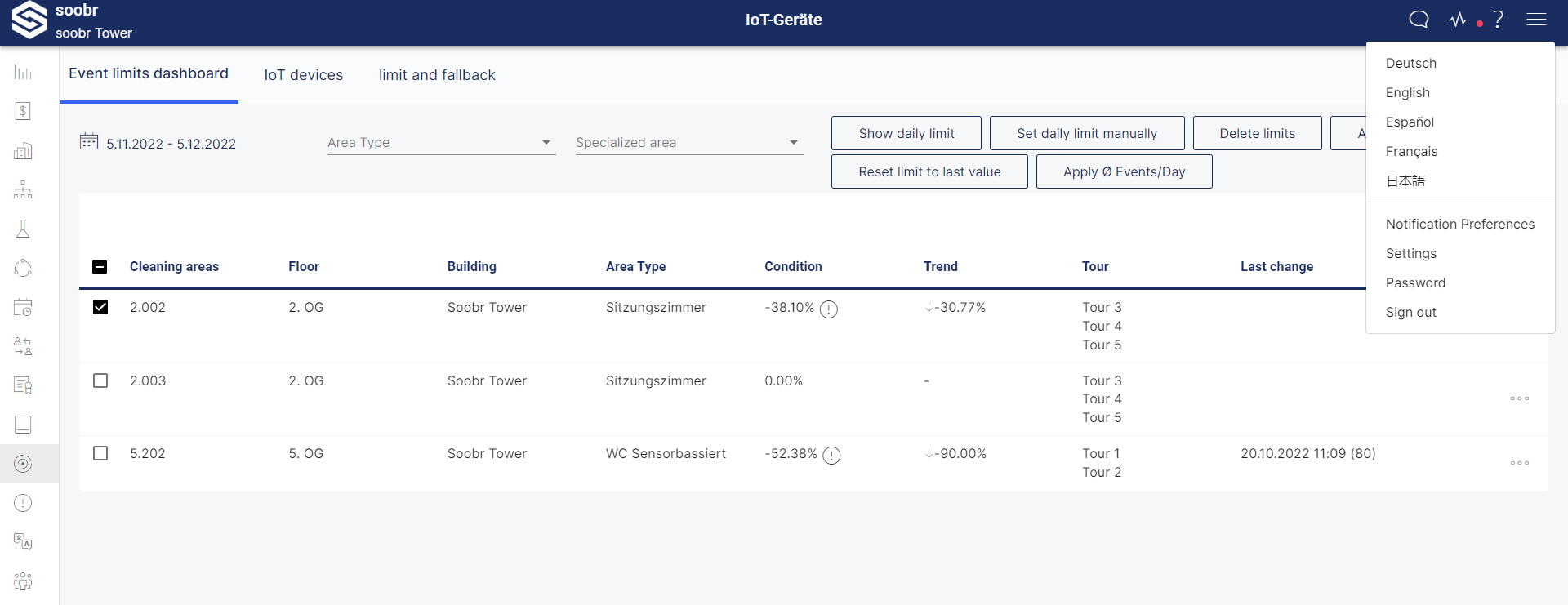Check the checkbox for area 2.003
The height and width of the screenshot is (605, 1568).
100,380
